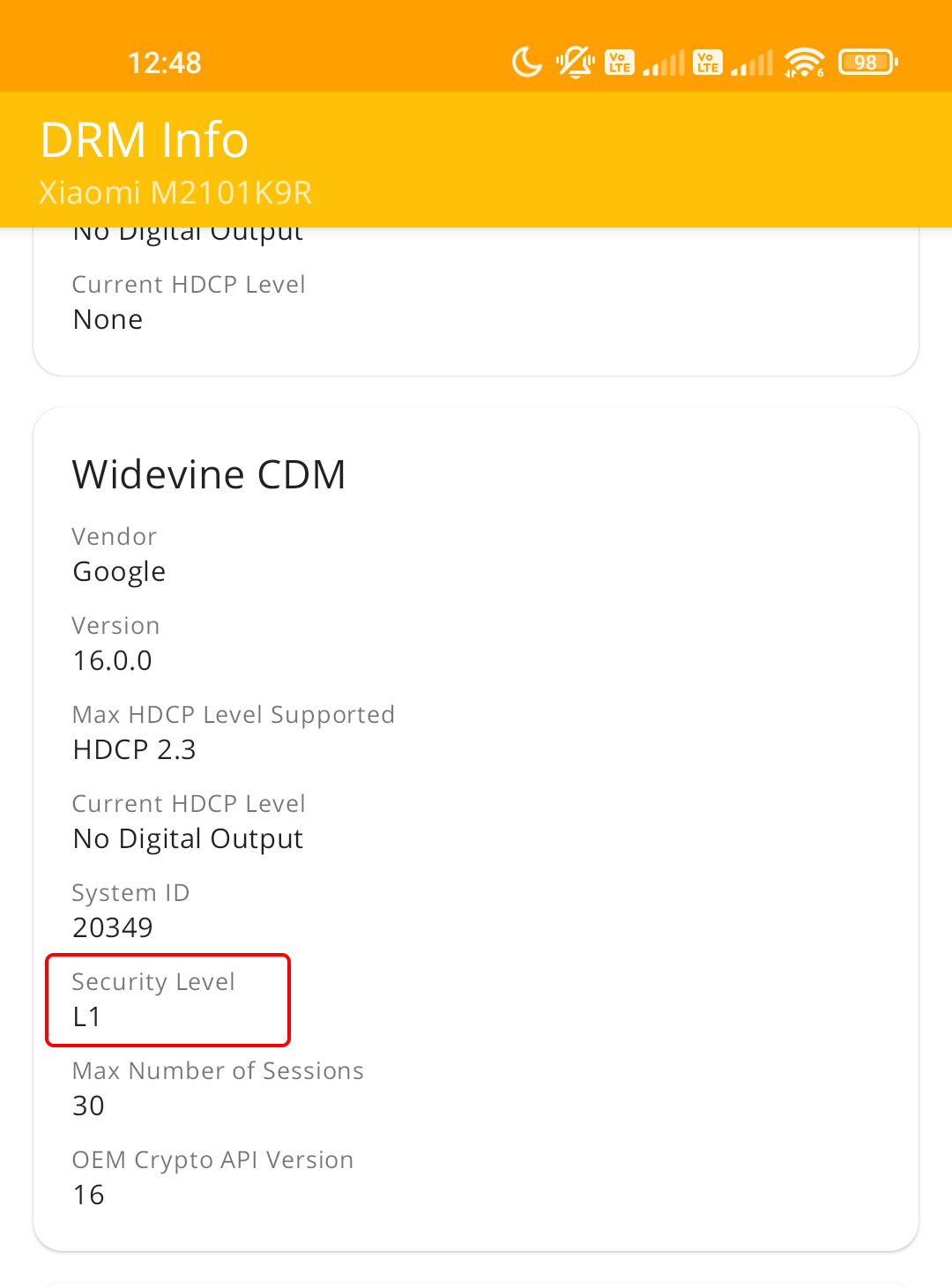
Task: Tap the Do Not Disturb moon icon
Action: tap(527, 63)
